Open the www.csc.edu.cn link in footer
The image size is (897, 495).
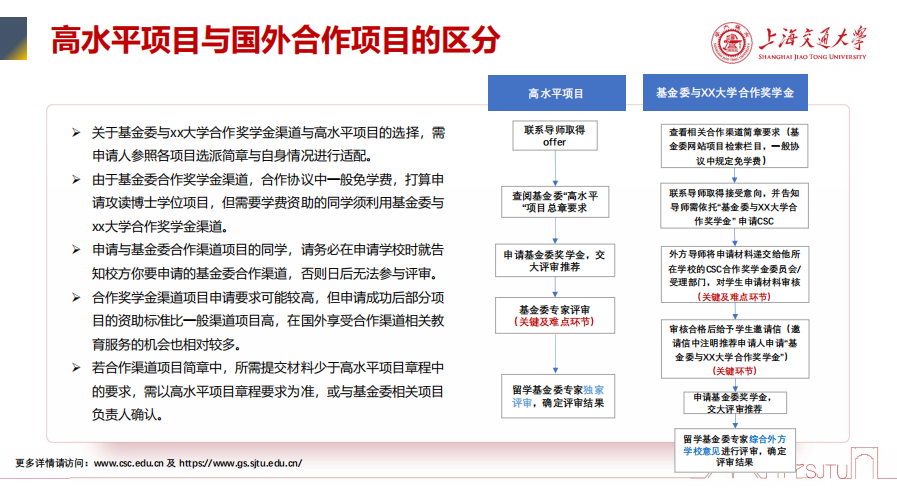click(x=128, y=463)
